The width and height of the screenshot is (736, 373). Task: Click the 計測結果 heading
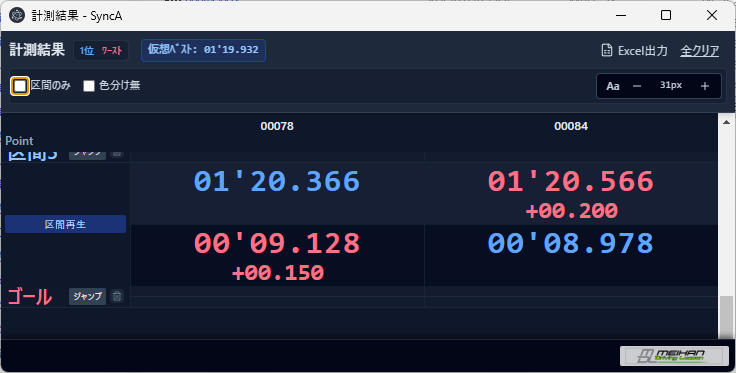[x=37, y=50]
